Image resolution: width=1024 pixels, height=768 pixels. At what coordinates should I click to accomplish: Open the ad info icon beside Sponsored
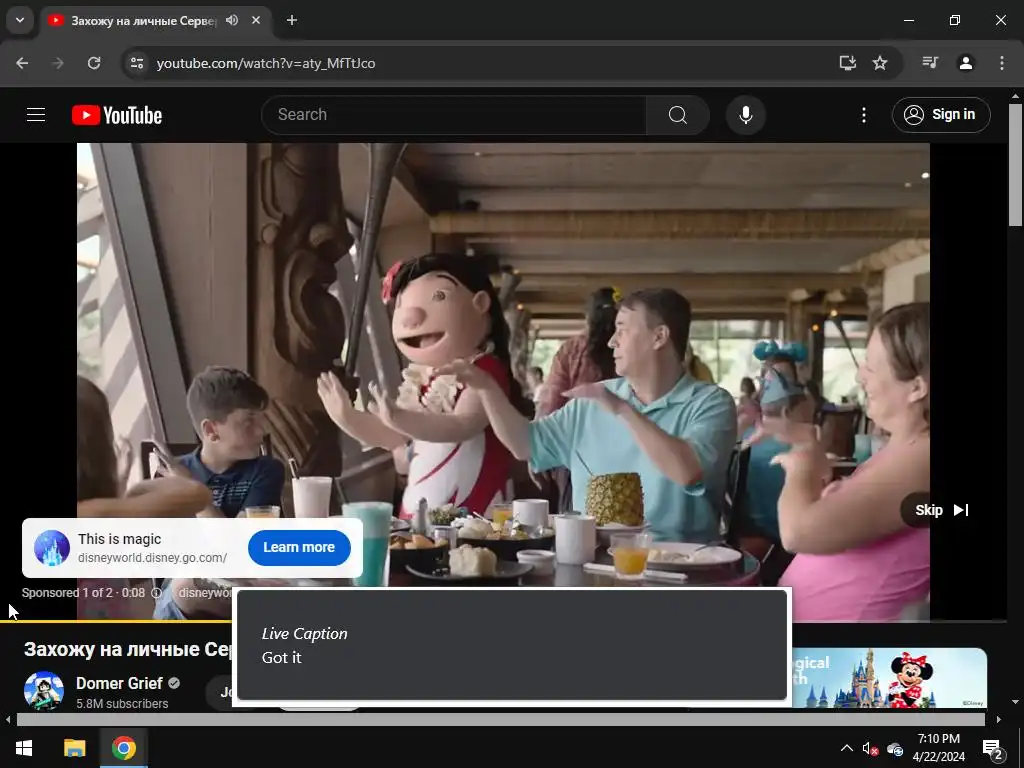tap(156, 593)
